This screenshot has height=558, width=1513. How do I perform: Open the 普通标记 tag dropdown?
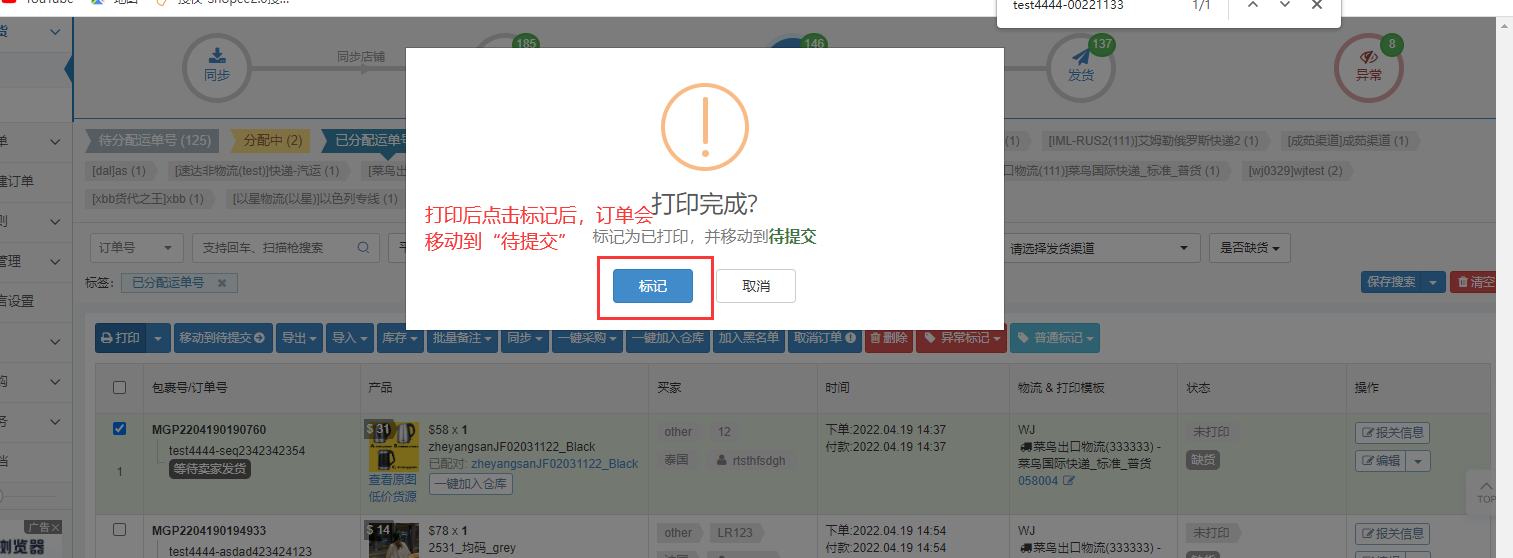(x=1054, y=338)
